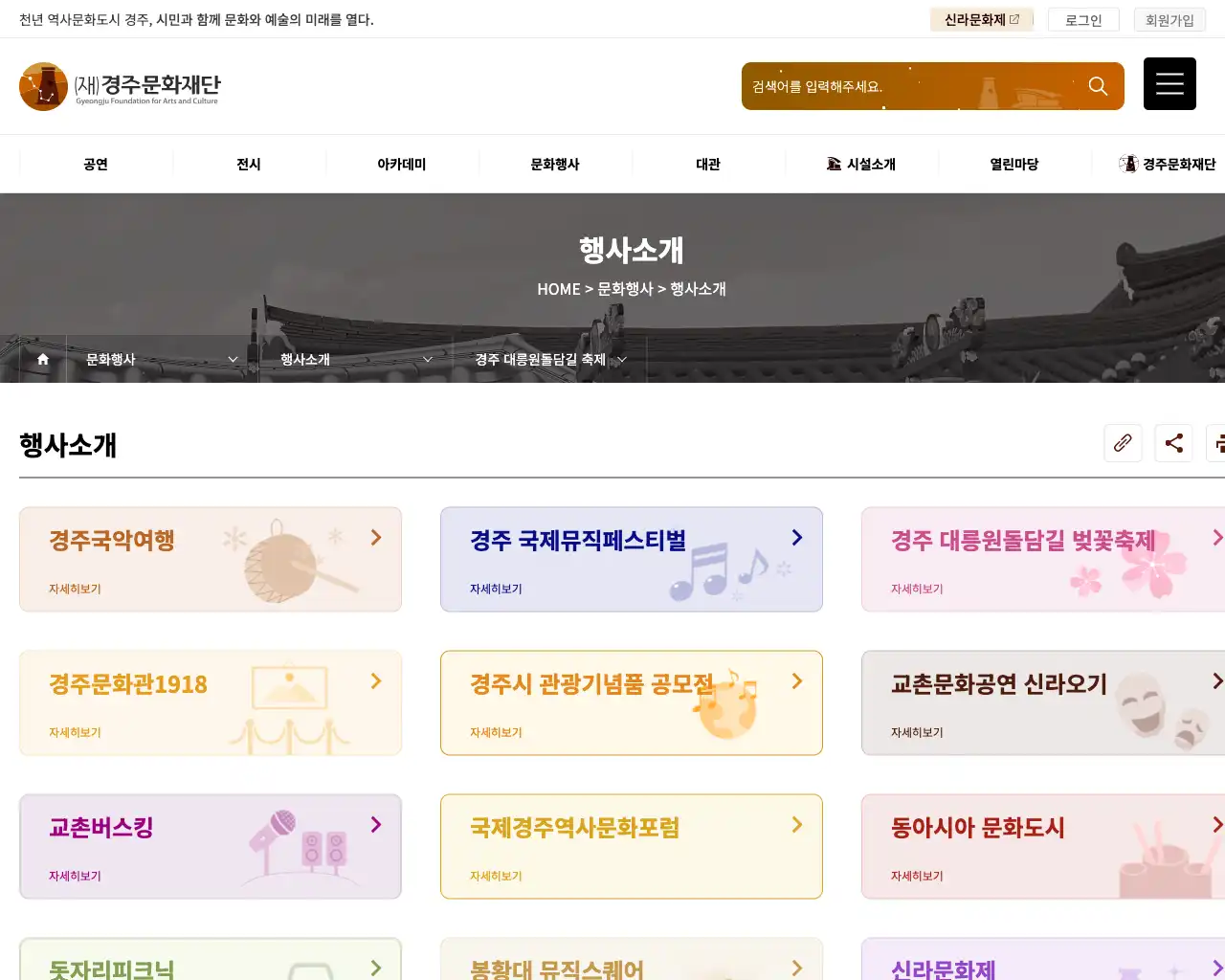Viewport: 1225px width, 980px height.
Task: Click the search magnifier icon
Action: point(1098,85)
